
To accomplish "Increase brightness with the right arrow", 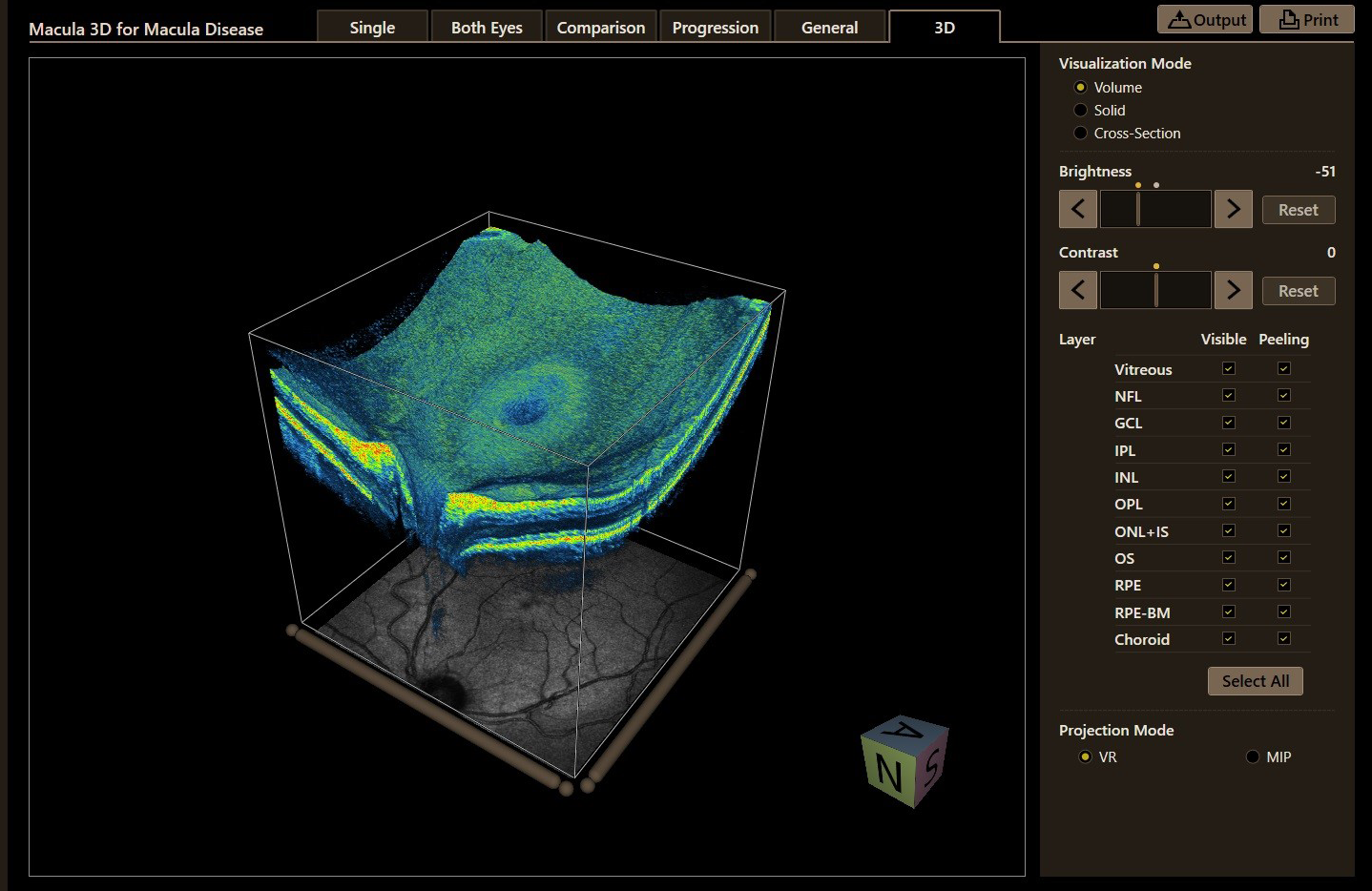I will pyautogui.click(x=1233, y=209).
